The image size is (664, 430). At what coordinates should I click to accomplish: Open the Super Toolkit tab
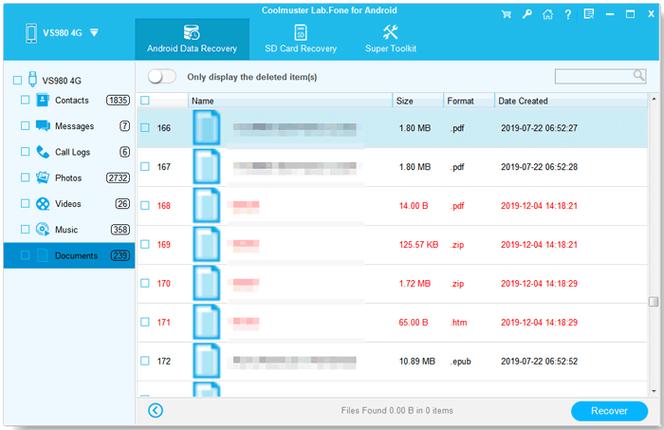(390, 39)
